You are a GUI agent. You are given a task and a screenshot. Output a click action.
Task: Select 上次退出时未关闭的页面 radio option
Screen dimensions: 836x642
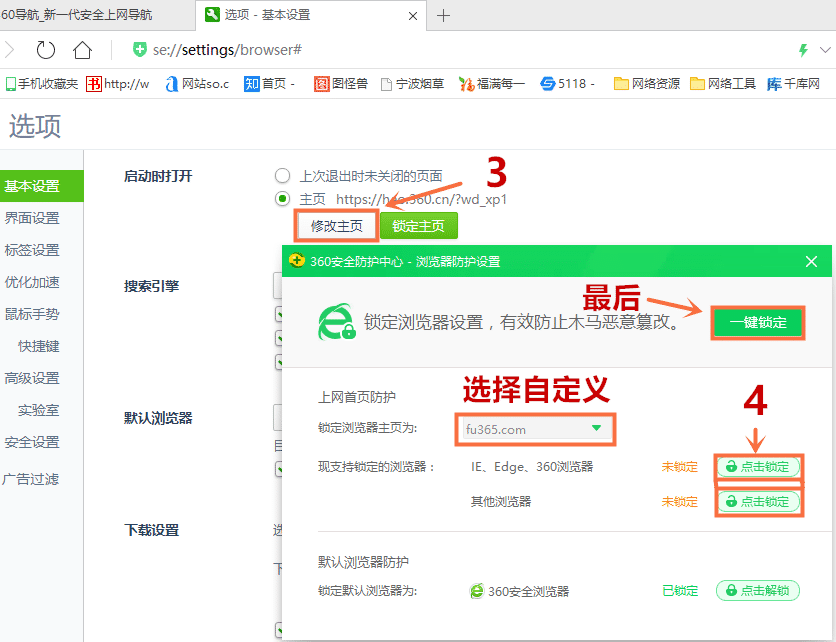click(x=283, y=176)
